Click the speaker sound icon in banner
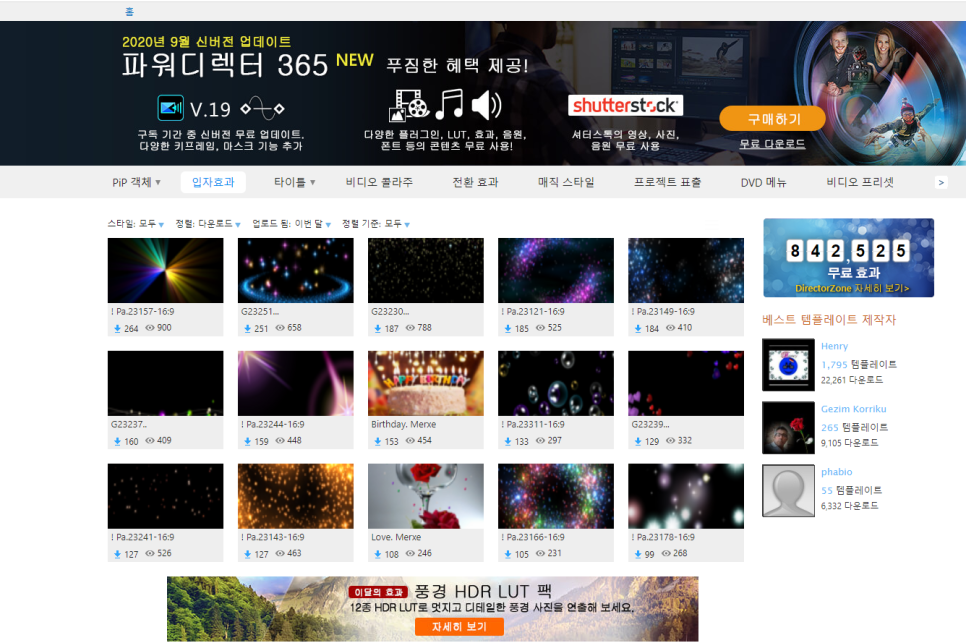This screenshot has width=966, height=643. tap(487, 105)
